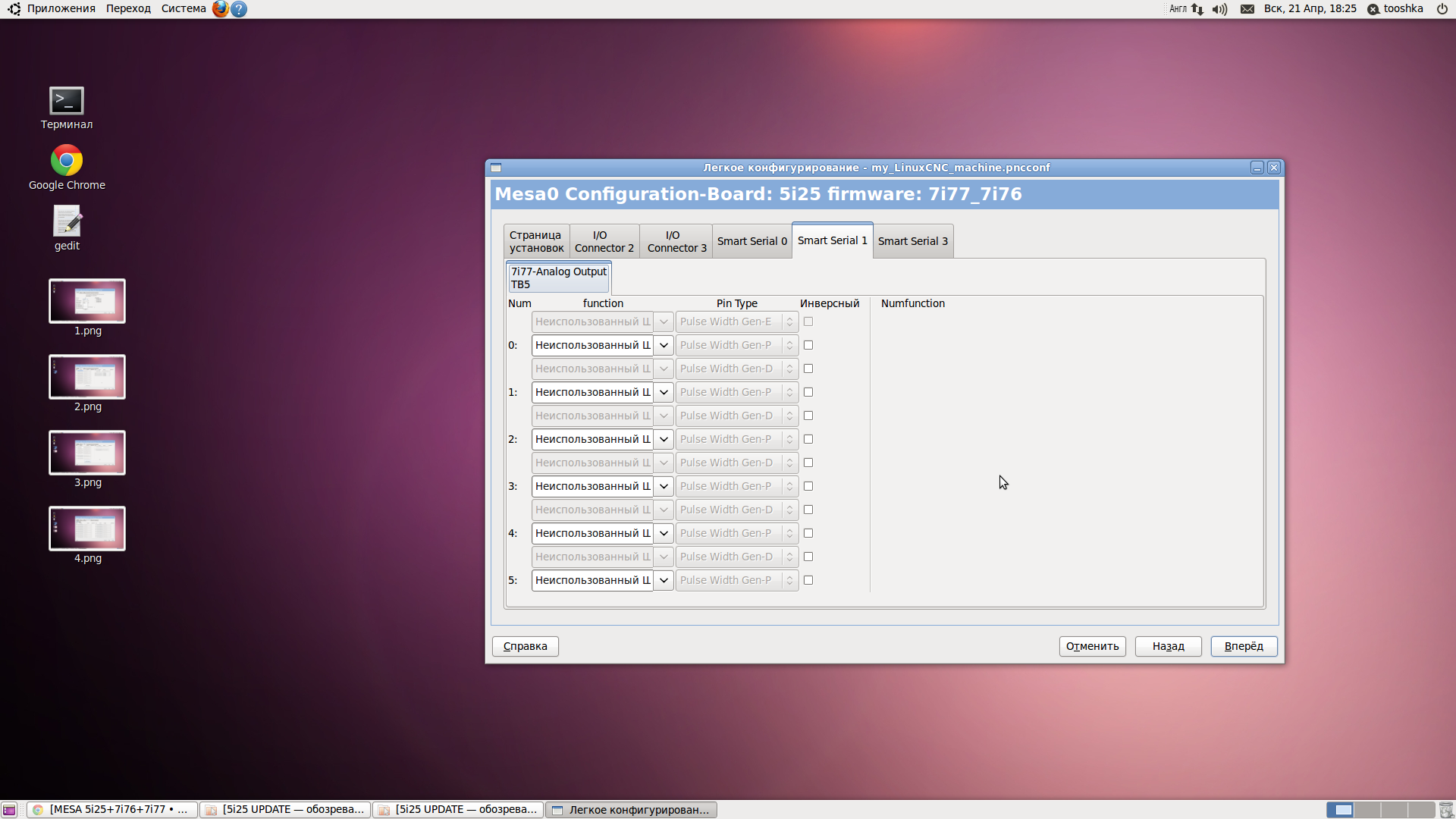Open the gedit desktop icon

pos(67,221)
